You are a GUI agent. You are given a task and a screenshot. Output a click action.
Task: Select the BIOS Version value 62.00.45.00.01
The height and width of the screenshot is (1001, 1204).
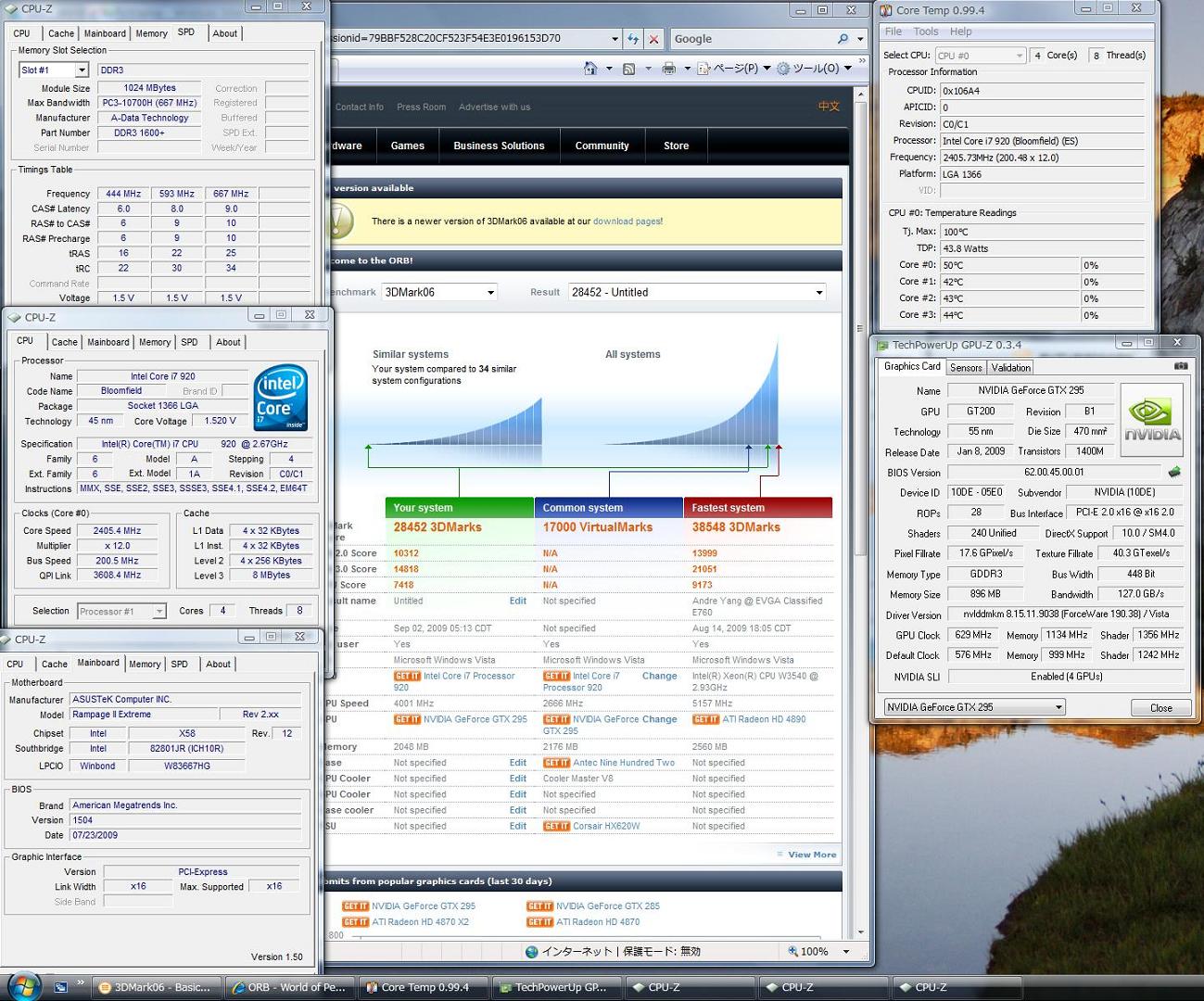[1055, 473]
